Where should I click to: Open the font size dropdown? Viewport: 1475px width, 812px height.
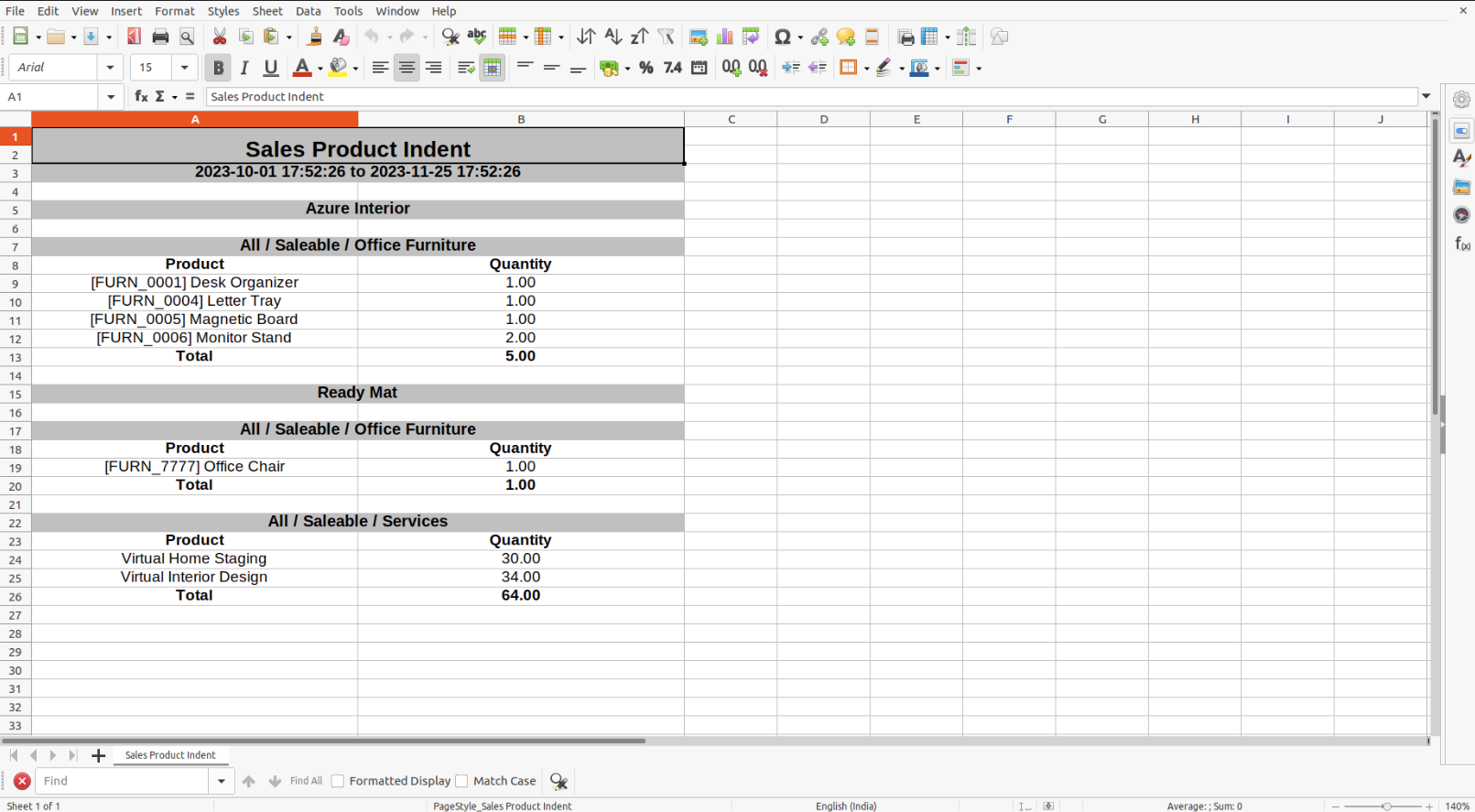(x=184, y=68)
